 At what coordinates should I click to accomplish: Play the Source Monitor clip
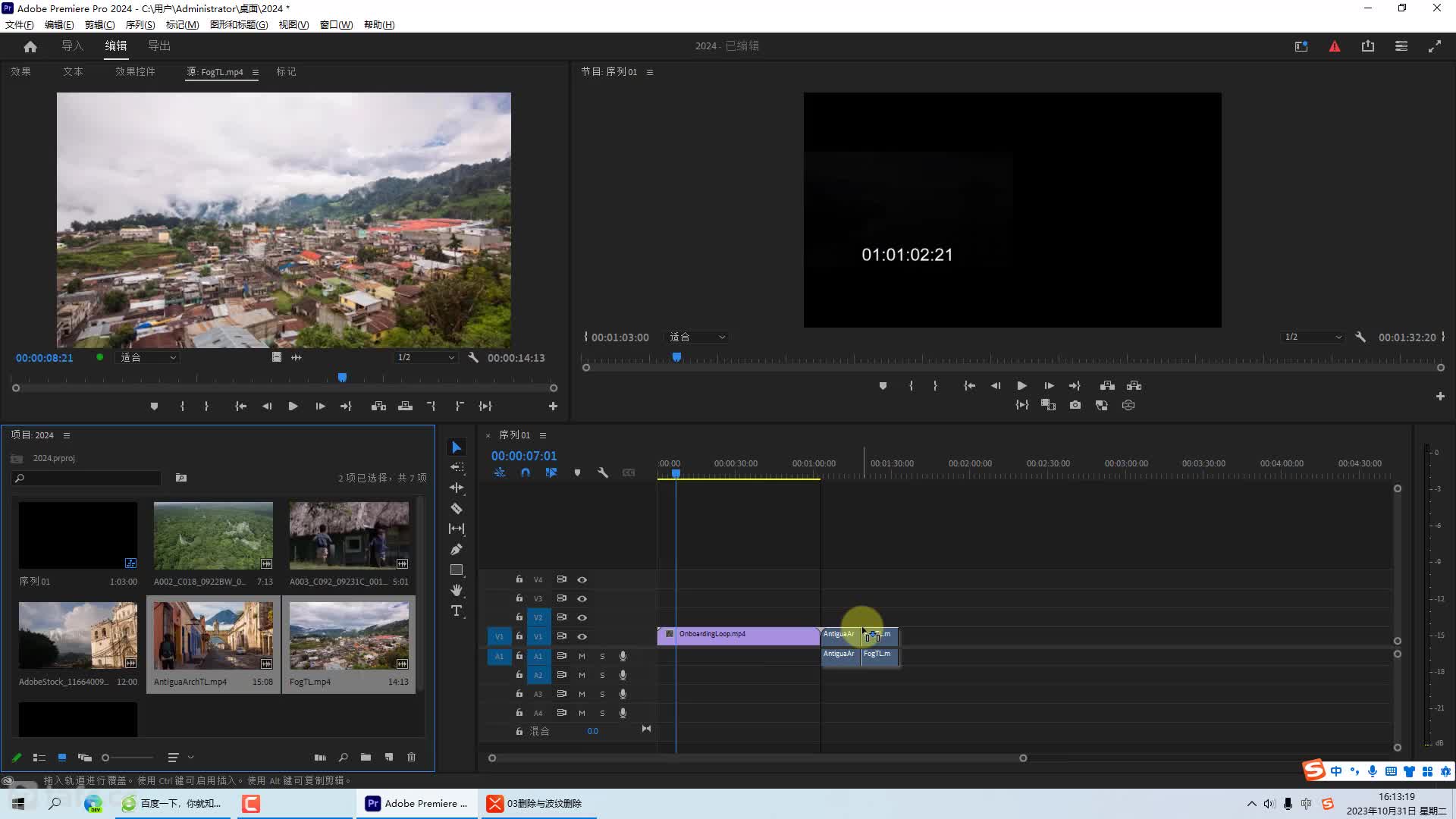coord(293,406)
